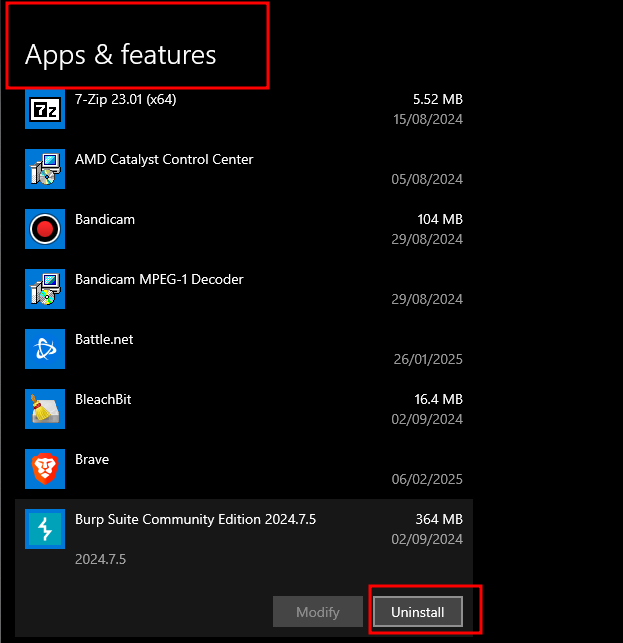The height and width of the screenshot is (643, 623).
Task: Click the 7-Zip app icon
Action: pos(45,109)
